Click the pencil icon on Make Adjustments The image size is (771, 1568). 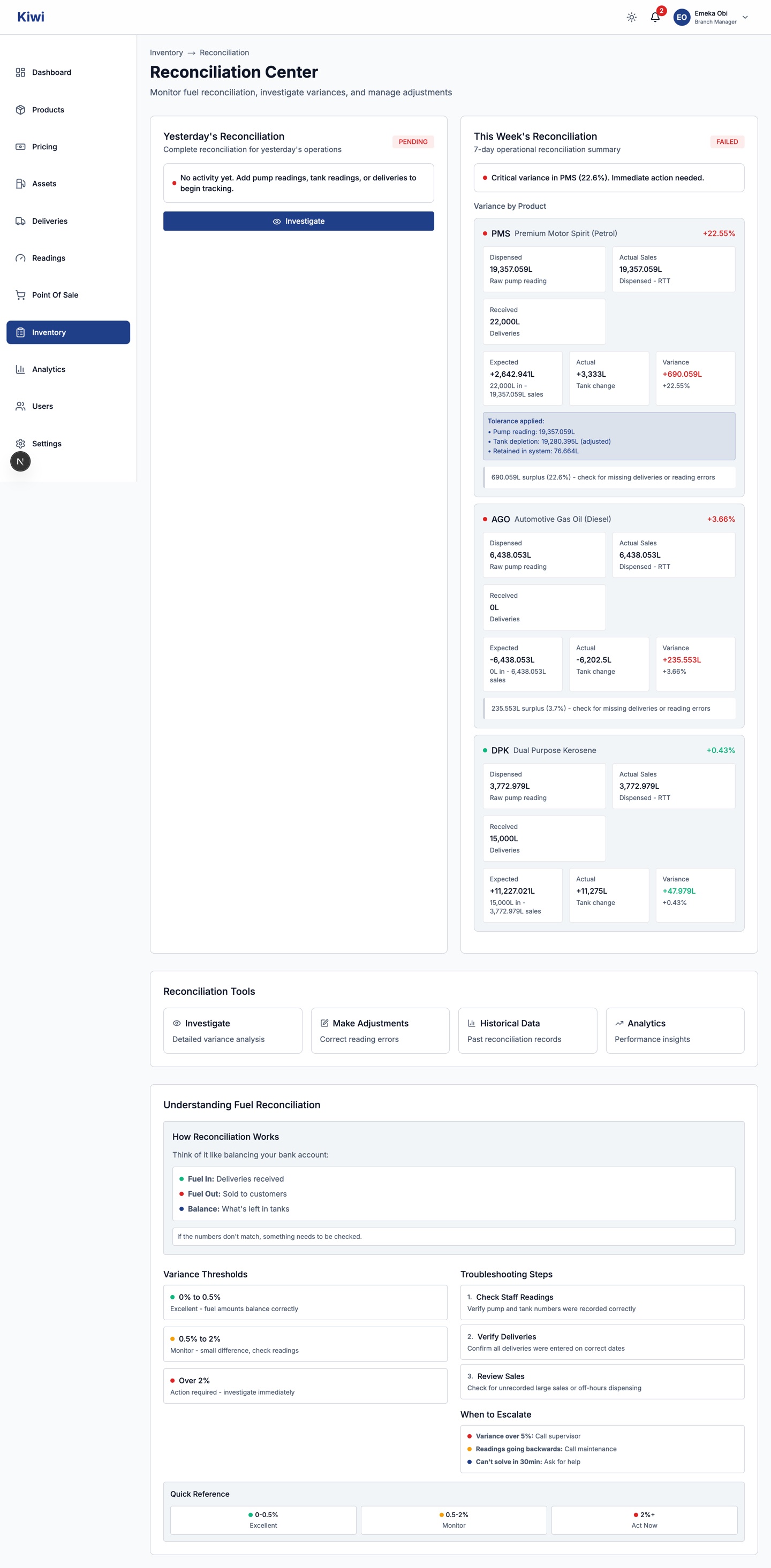(324, 1023)
